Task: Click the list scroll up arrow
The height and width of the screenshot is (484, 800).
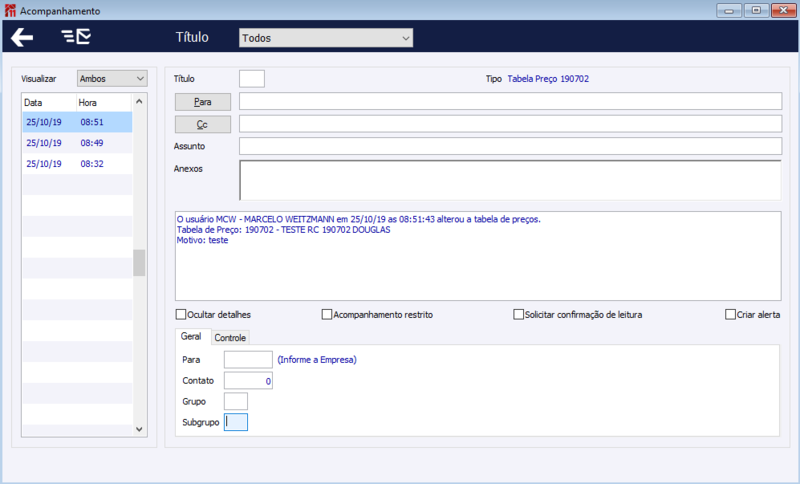Action: tap(139, 101)
